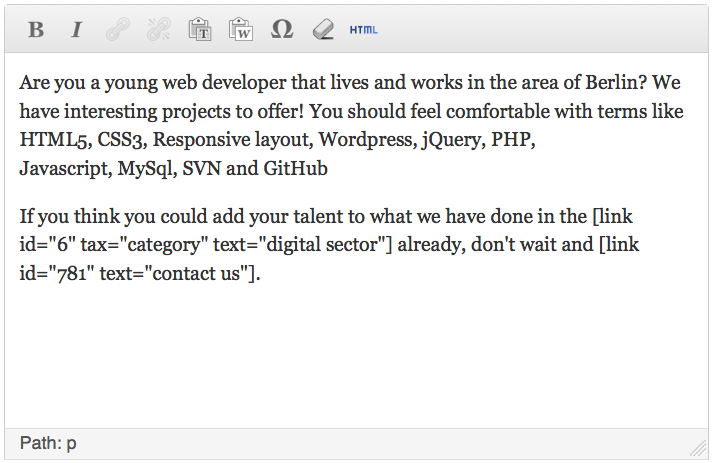Screen dimensions: 713x463
Task: Open the HTML source editor
Action: pos(363,30)
